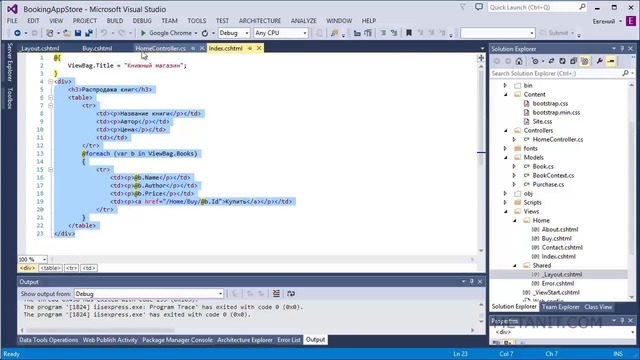Viewport: 640px width, 360px height.
Task: Toggle auto-hide pin of Output panel
Action: coord(471,282)
